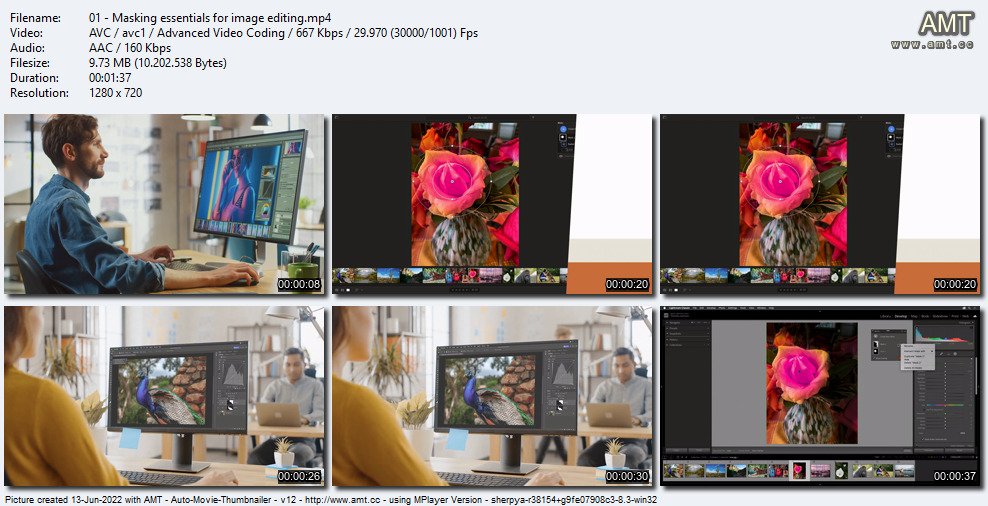The image size is (988, 506).
Task: Click the filesize value '9.73 MB (10.202.538 Bytes)'
Action: [158, 63]
